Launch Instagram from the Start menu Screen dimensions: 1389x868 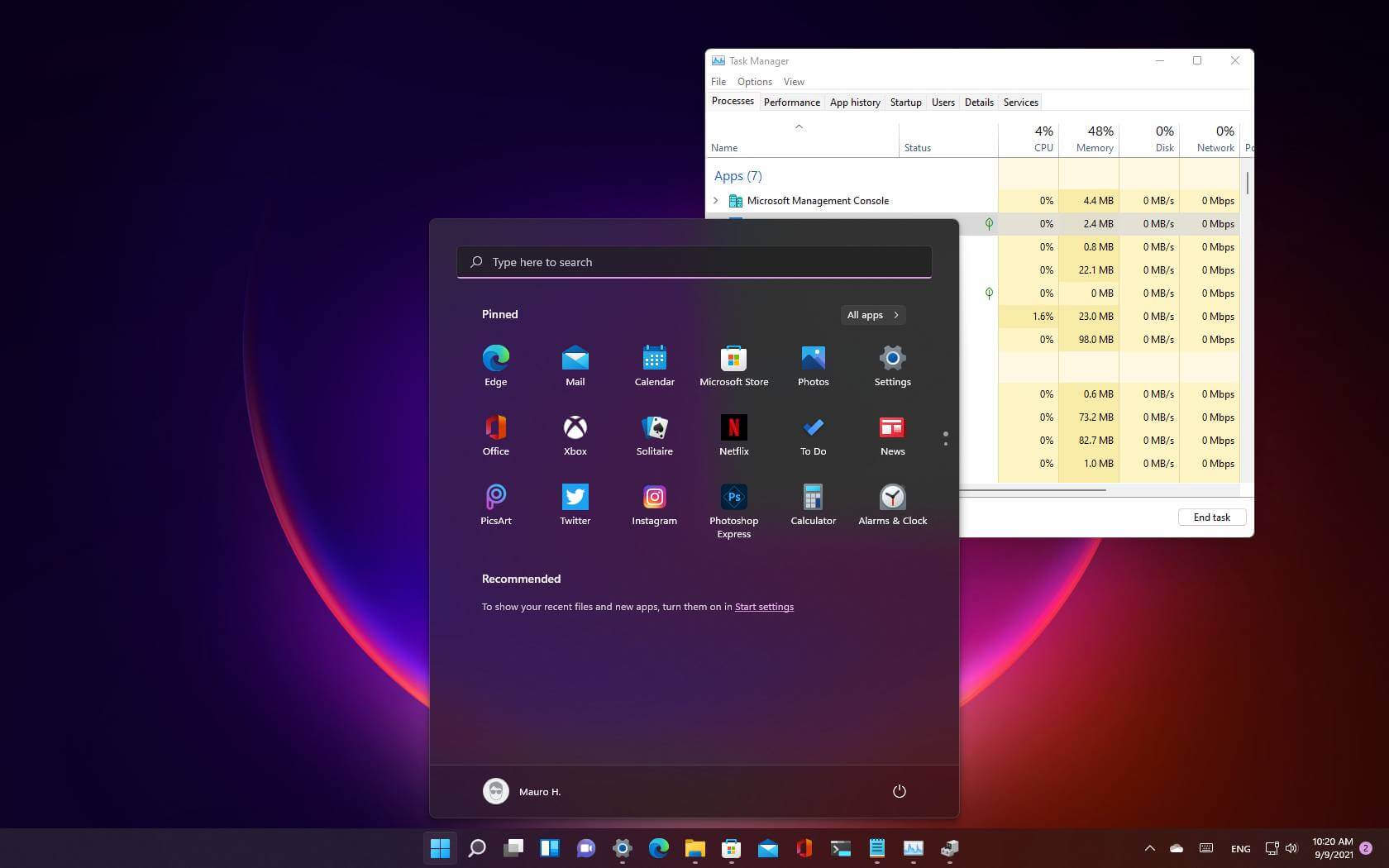click(x=654, y=503)
